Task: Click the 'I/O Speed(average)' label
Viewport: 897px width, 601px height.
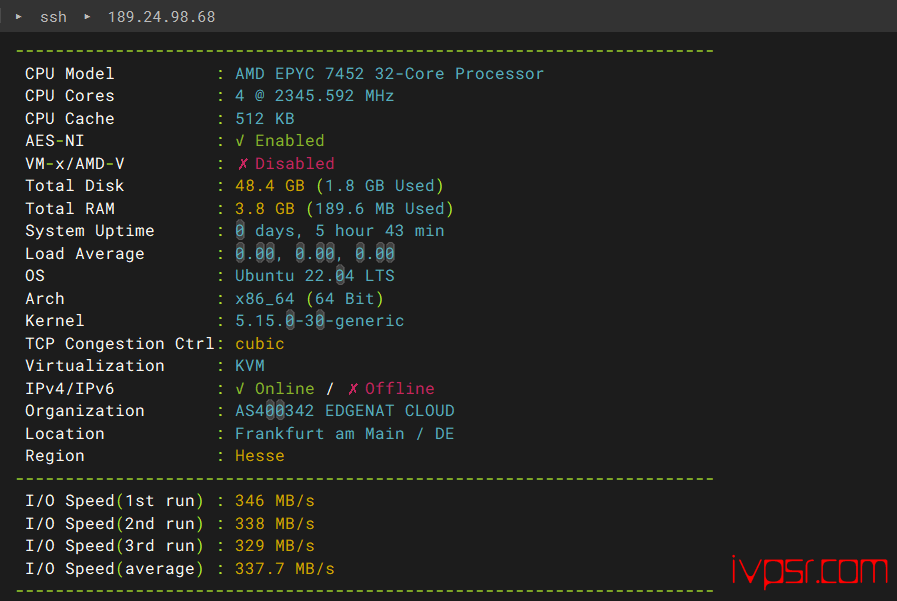Action: pos(114,569)
